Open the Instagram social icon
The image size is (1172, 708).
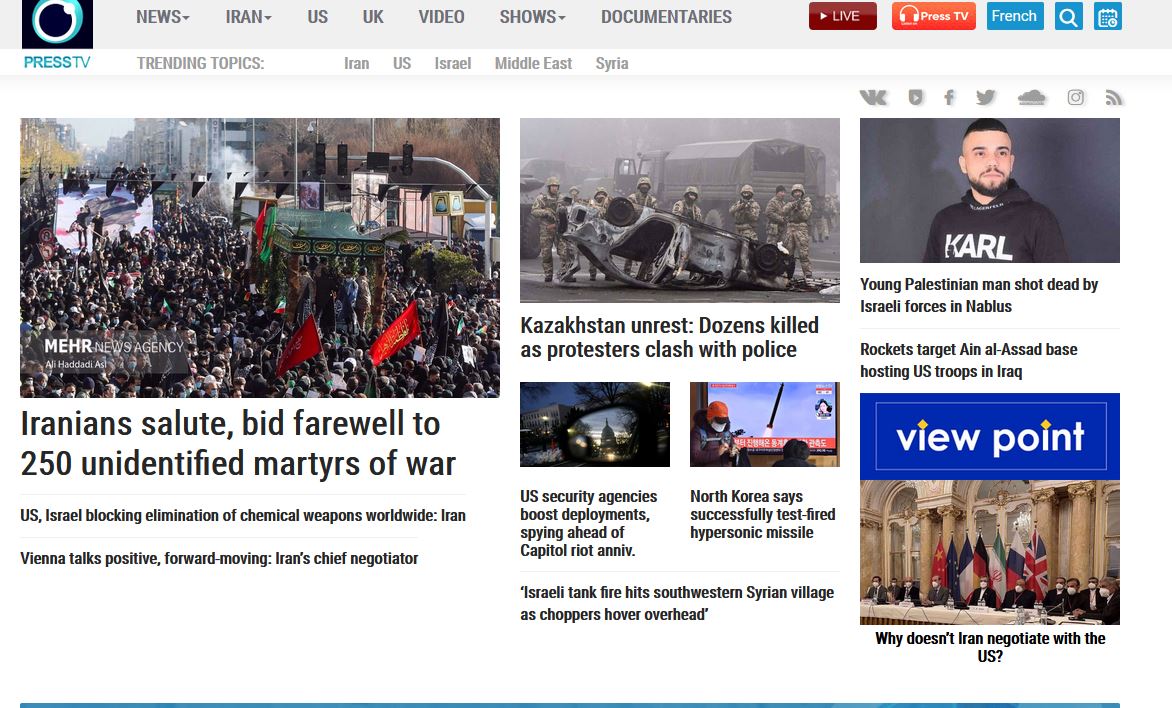[1076, 97]
